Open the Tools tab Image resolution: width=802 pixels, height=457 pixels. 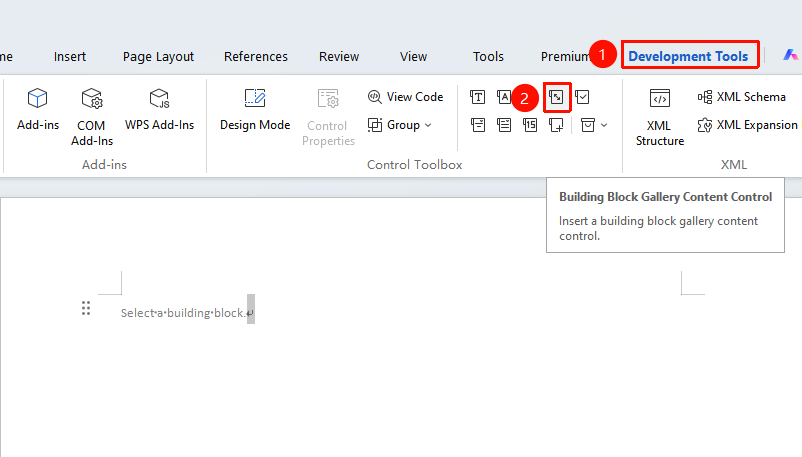tap(488, 56)
